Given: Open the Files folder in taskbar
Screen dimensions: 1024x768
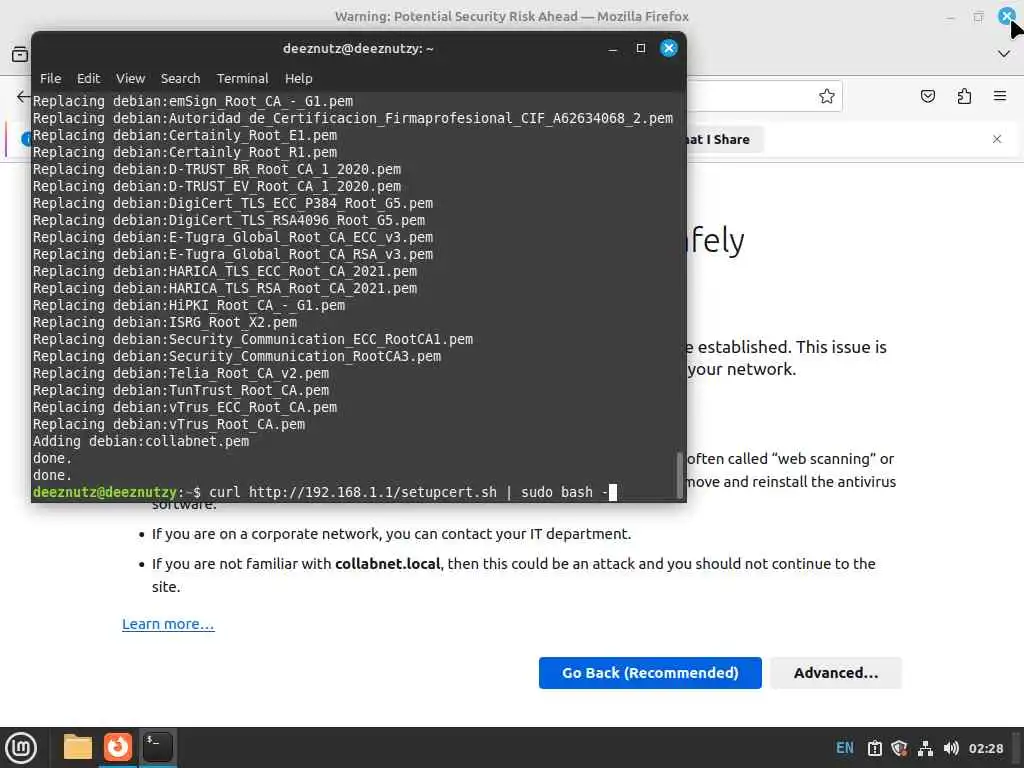Looking at the screenshot, I should 78,747.
